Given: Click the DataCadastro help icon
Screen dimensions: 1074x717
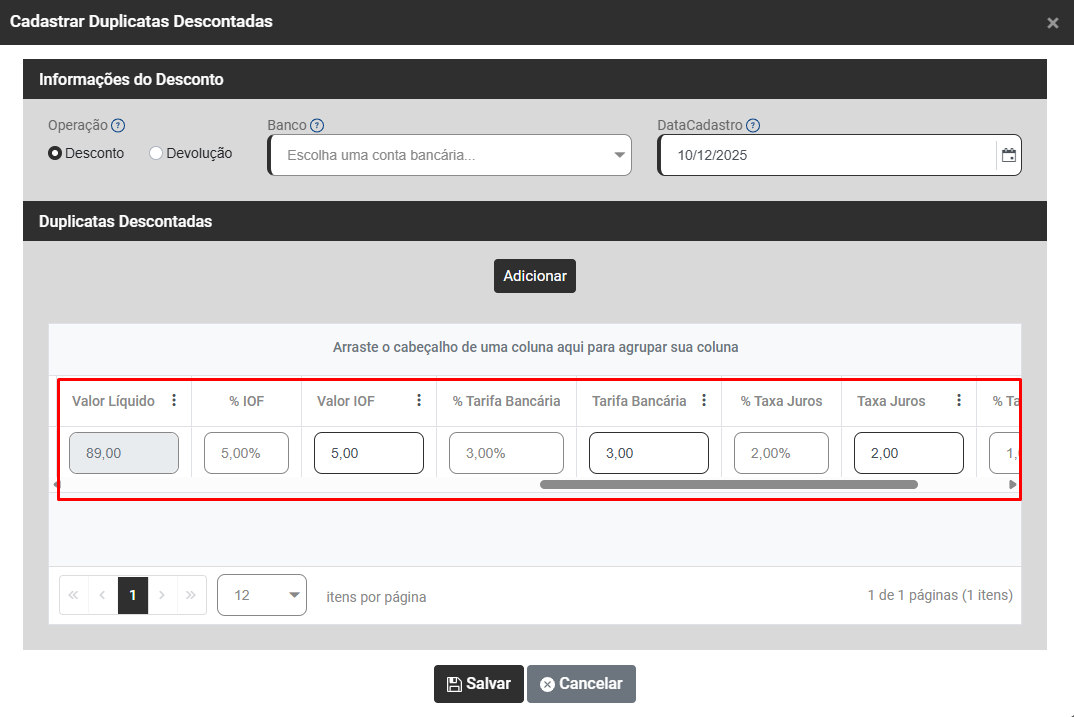Looking at the screenshot, I should pyautogui.click(x=753, y=126).
